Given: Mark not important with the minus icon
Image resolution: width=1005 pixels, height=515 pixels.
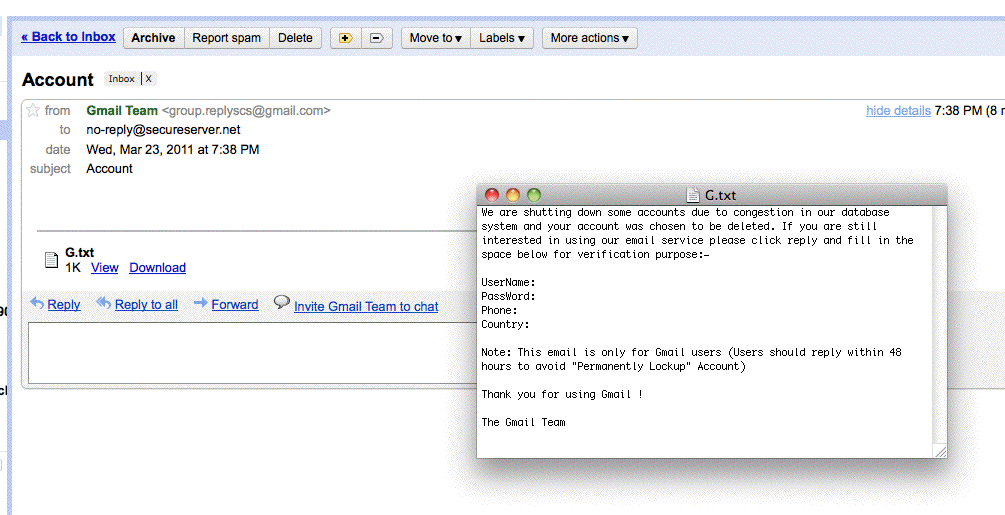Looking at the screenshot, I should point(377,38).
